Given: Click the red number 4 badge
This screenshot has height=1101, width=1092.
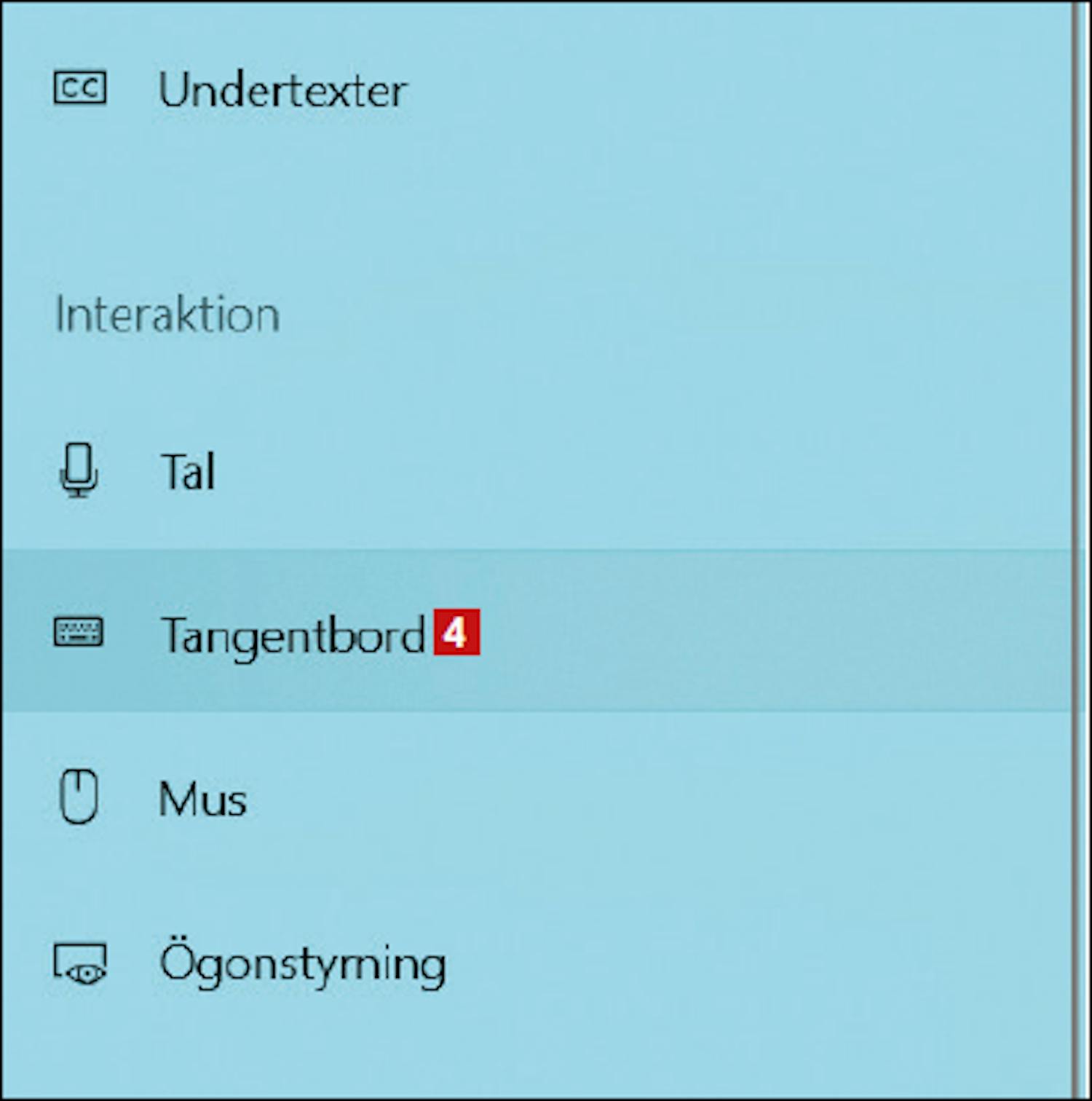Looking at the screenshot, I should [456, 632].
